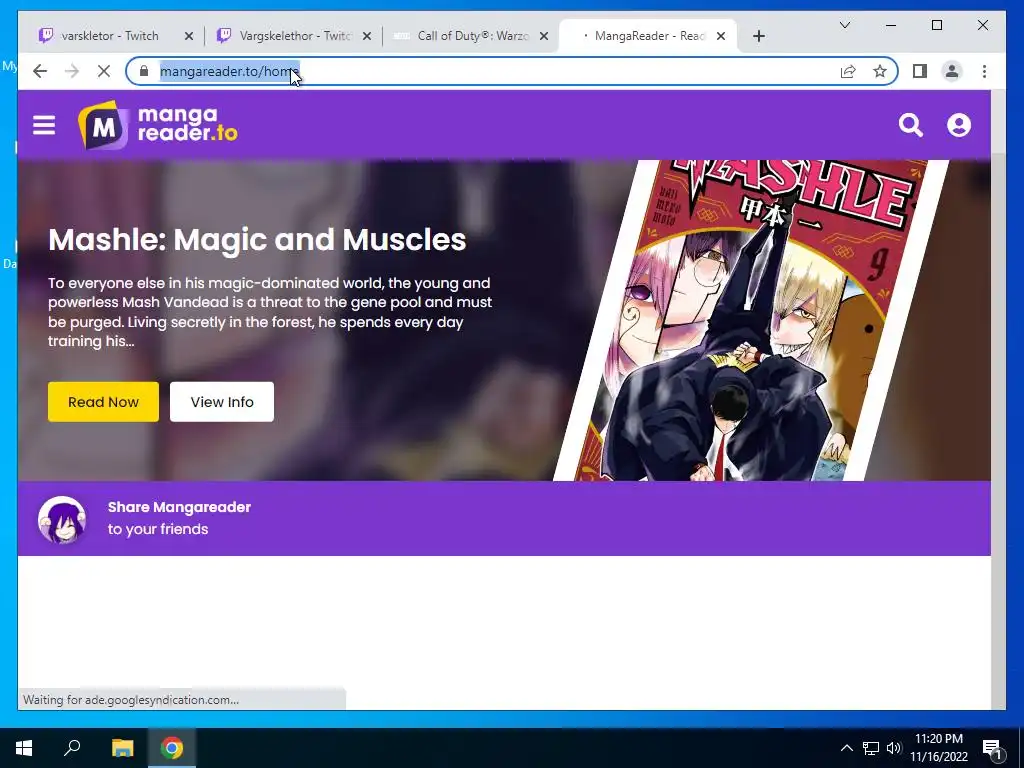
Task: Click the browser forward arrow
Action: tap(72, 71)
